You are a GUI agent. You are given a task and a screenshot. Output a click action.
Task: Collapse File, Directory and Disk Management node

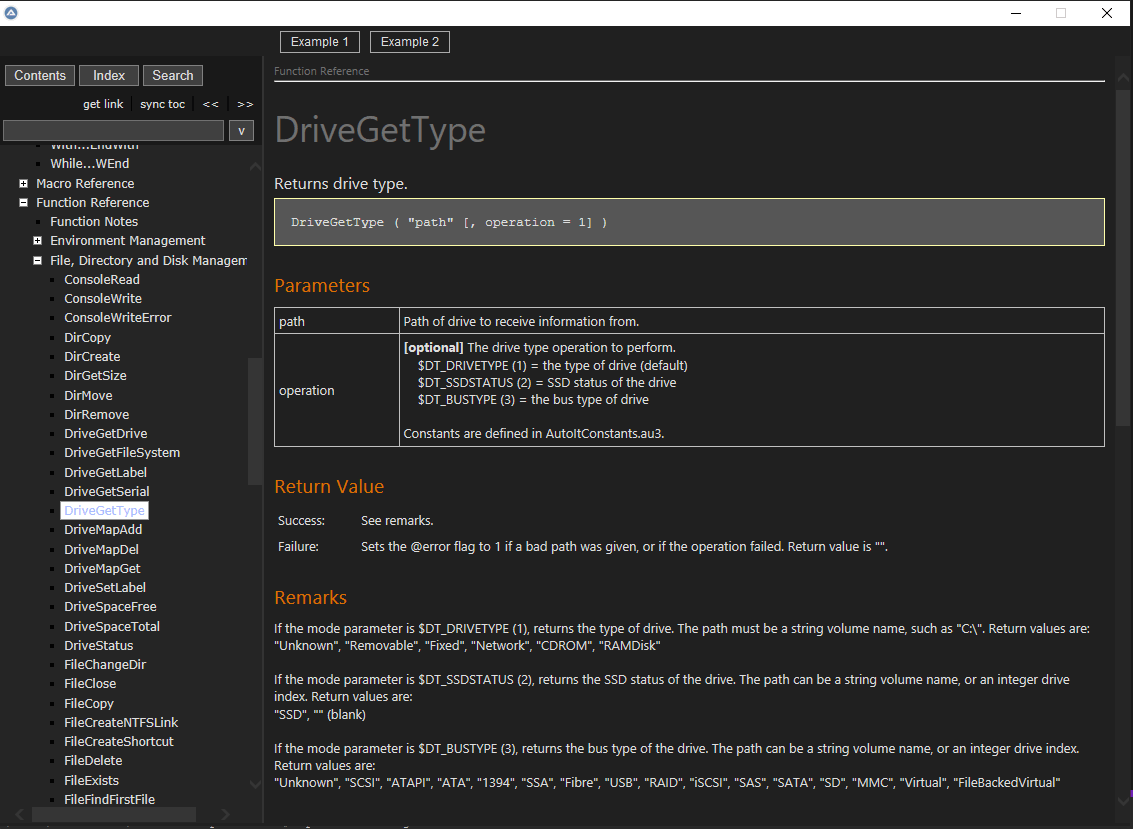(37, 261)
